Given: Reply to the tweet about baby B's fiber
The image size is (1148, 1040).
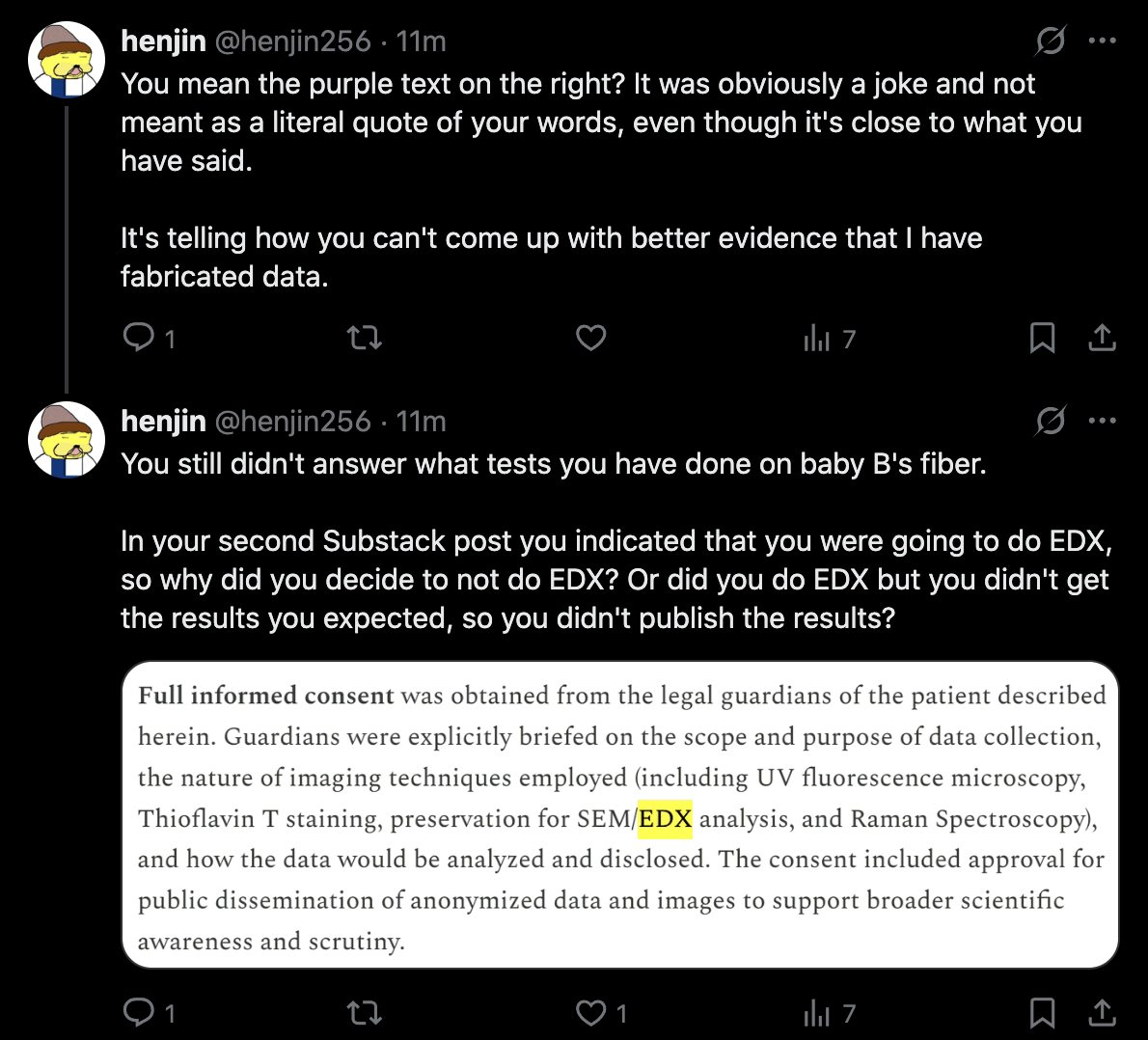Looking at the screenshot, I should 139,1012.
